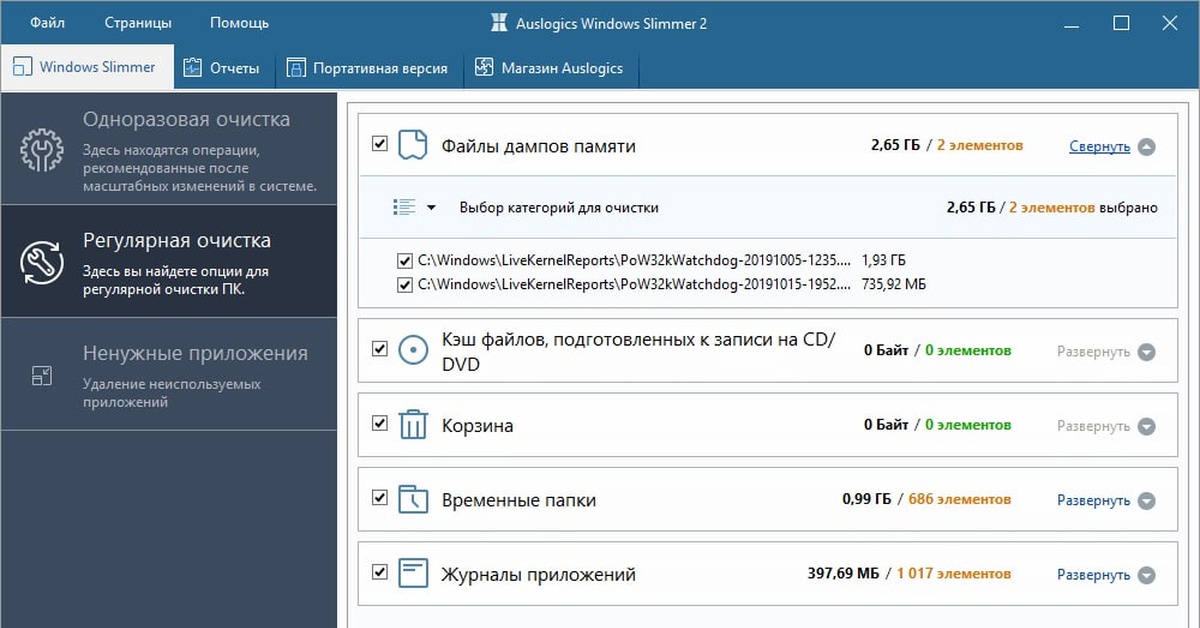Image resolution: width=1200 pixels, height=628 pixels.
Task: Select the 735,92 МБ PoW32kWatchdog file row
Action: 636,285
